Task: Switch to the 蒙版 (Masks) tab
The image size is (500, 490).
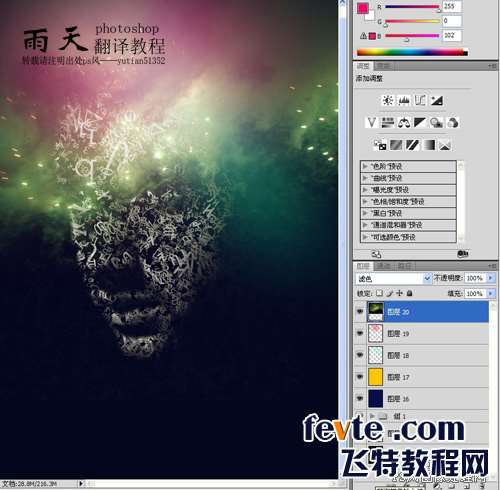Action: [x=383, y=66]
